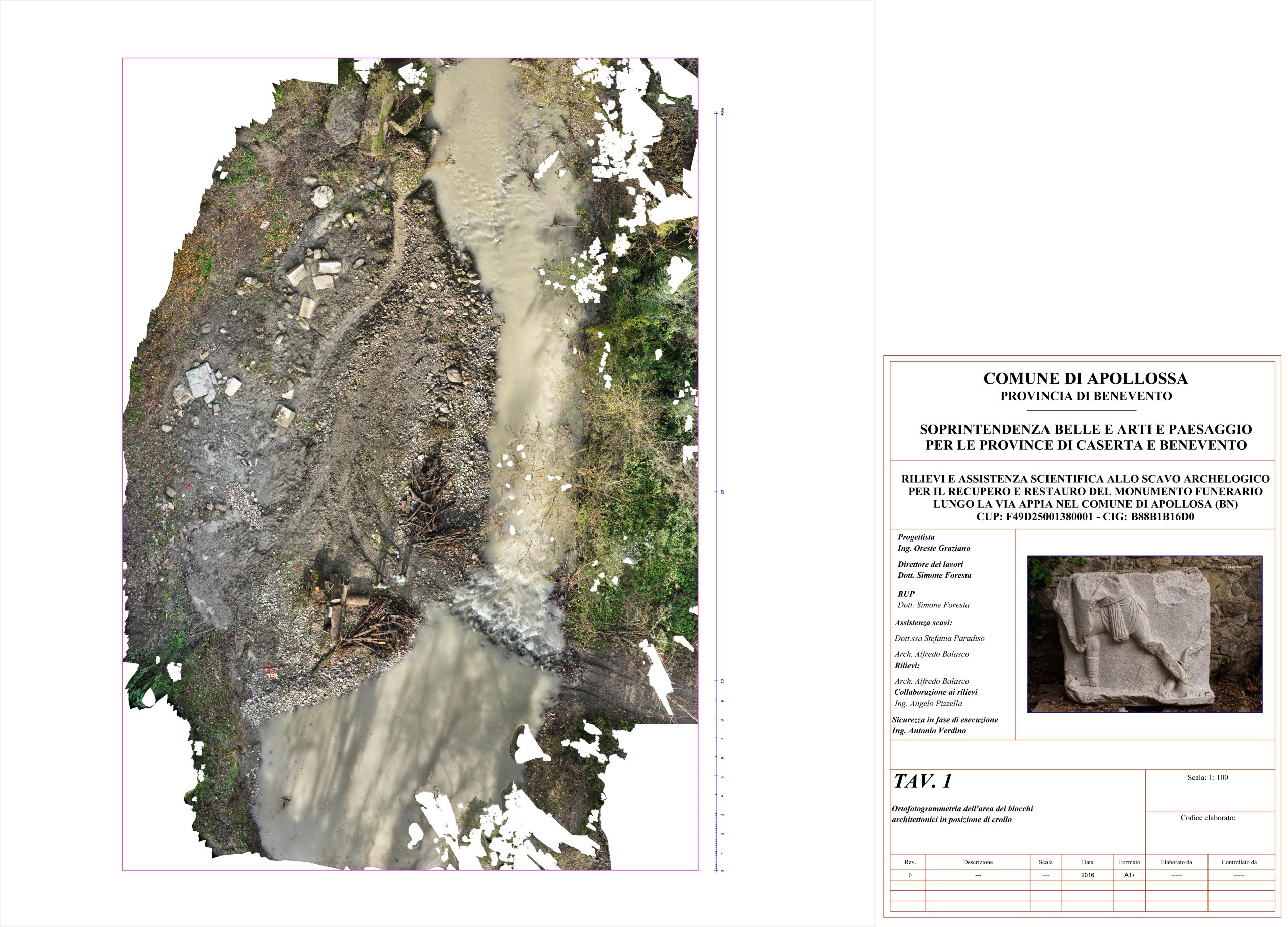Image resolution: width=1288 pixels, height=927 pixels.
Task: Click the 10 mark on the scale bar
Action: tap(722, 681)
